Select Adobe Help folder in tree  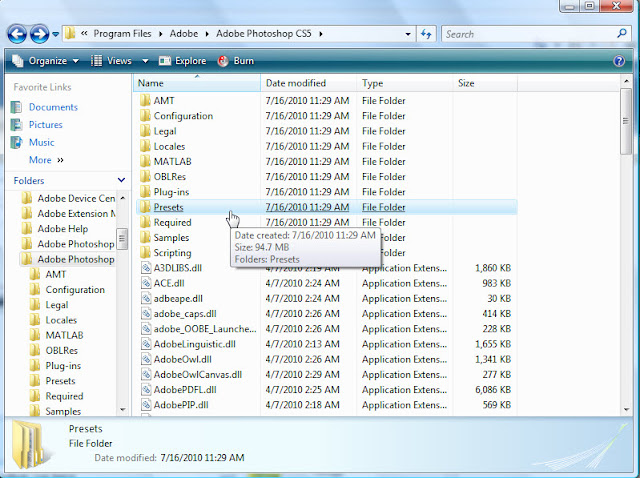pyautogui.click(x=62, y=229)
